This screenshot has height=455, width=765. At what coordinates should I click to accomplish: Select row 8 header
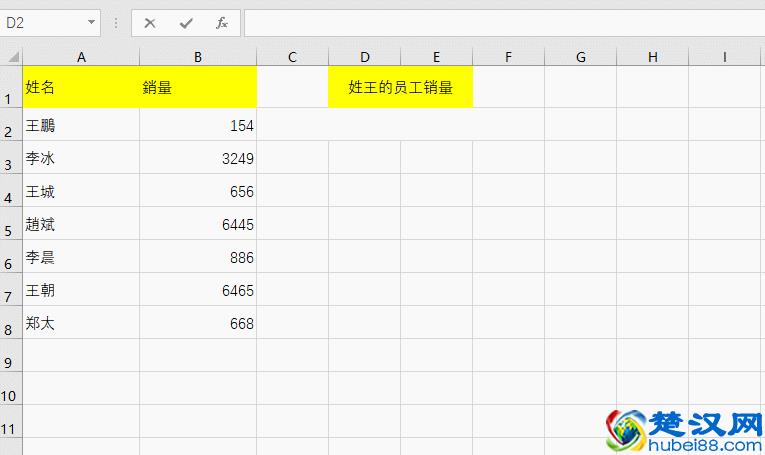[x=11, y=323]
